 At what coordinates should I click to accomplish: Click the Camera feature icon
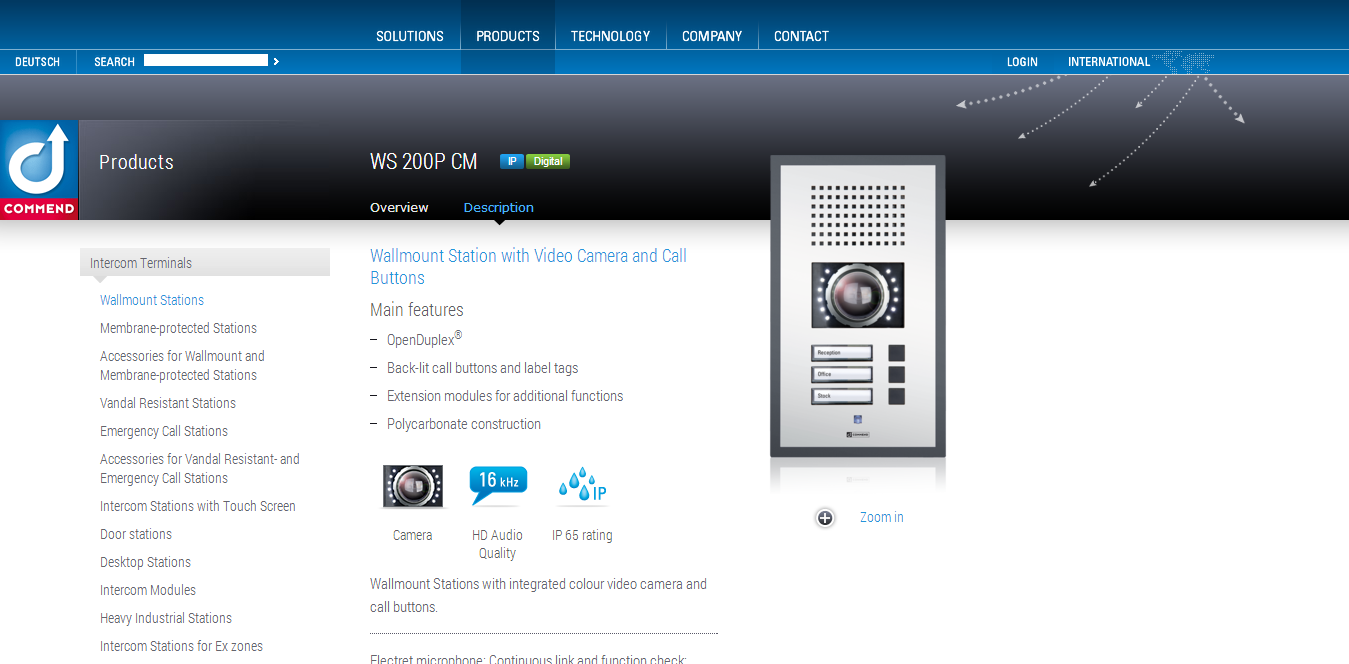coord(412,487)
